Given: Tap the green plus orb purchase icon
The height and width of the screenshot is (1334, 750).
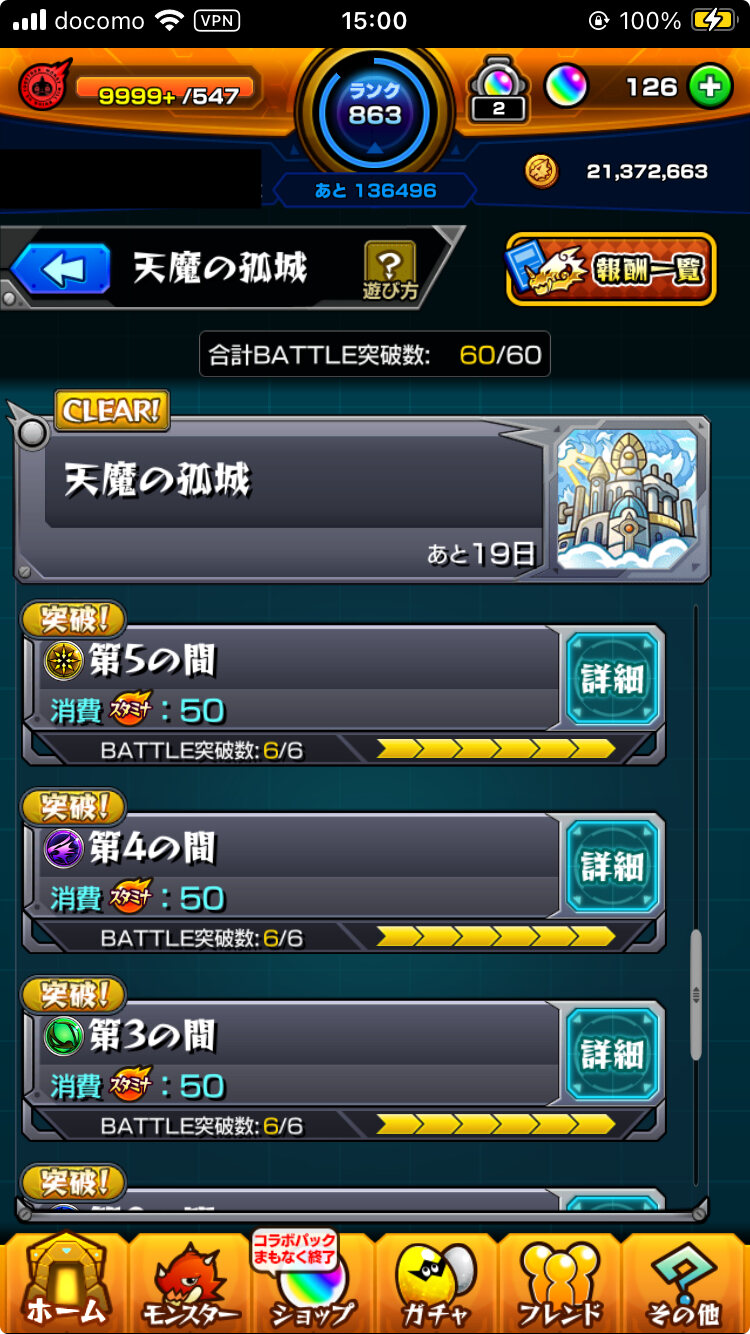Looking at the screenshot, I should [x=709, y=88].
